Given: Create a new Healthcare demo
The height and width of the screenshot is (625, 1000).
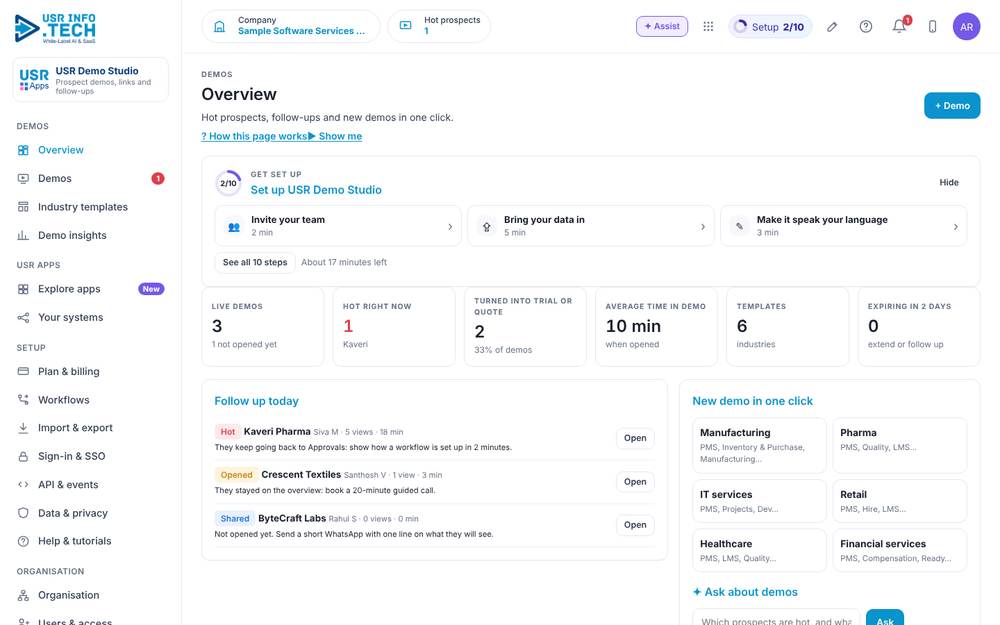Looking at the screenshot, I should pos(759,550).
